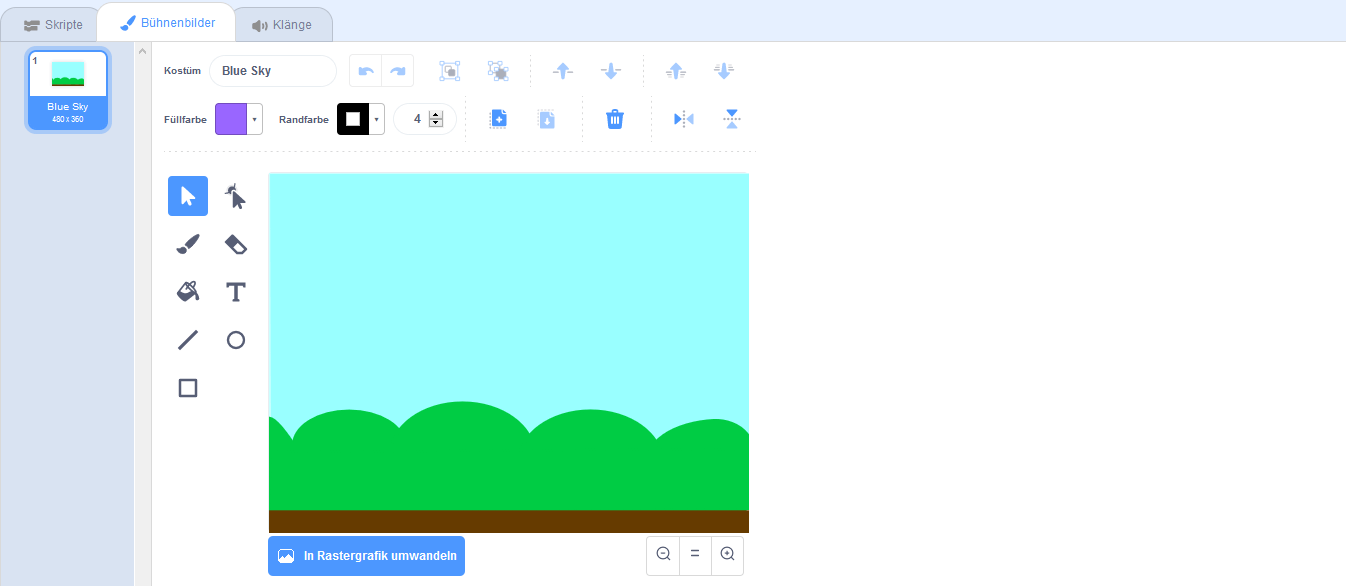Image resolution: width=1346 pixels, height=586 pixels.
Task: Select the Eraser tool
Action: tap(236, 244)
